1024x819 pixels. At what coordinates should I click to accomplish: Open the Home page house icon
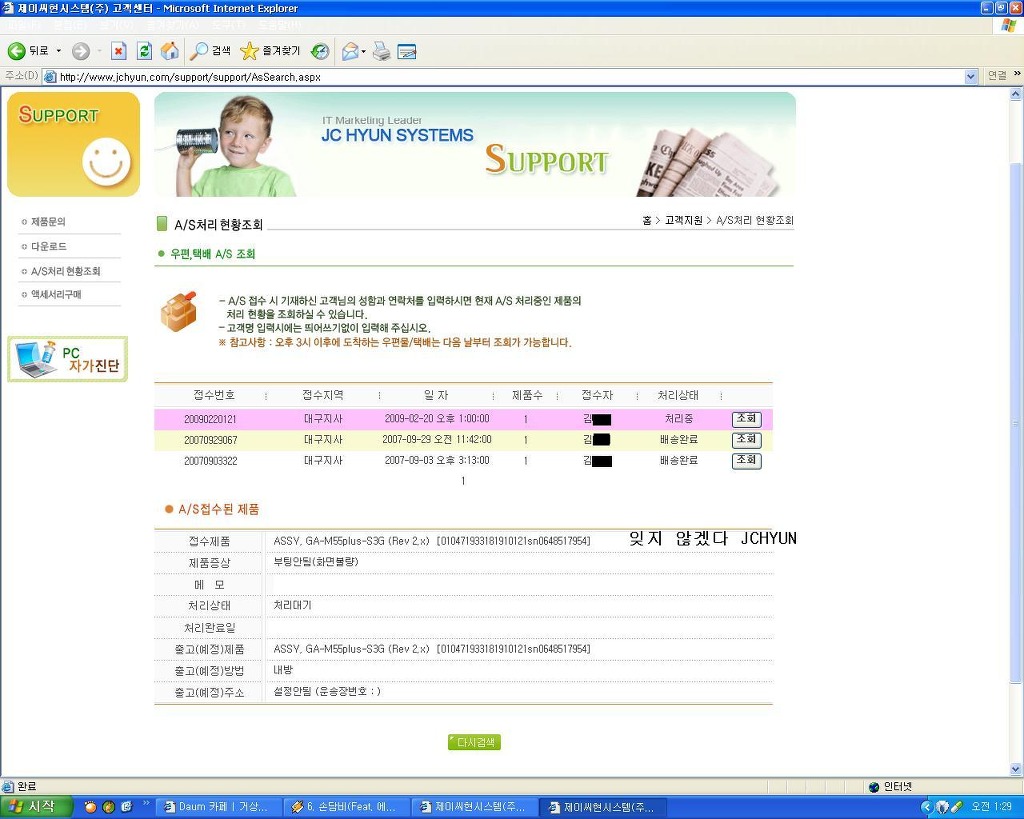click(x=170, y=51)
